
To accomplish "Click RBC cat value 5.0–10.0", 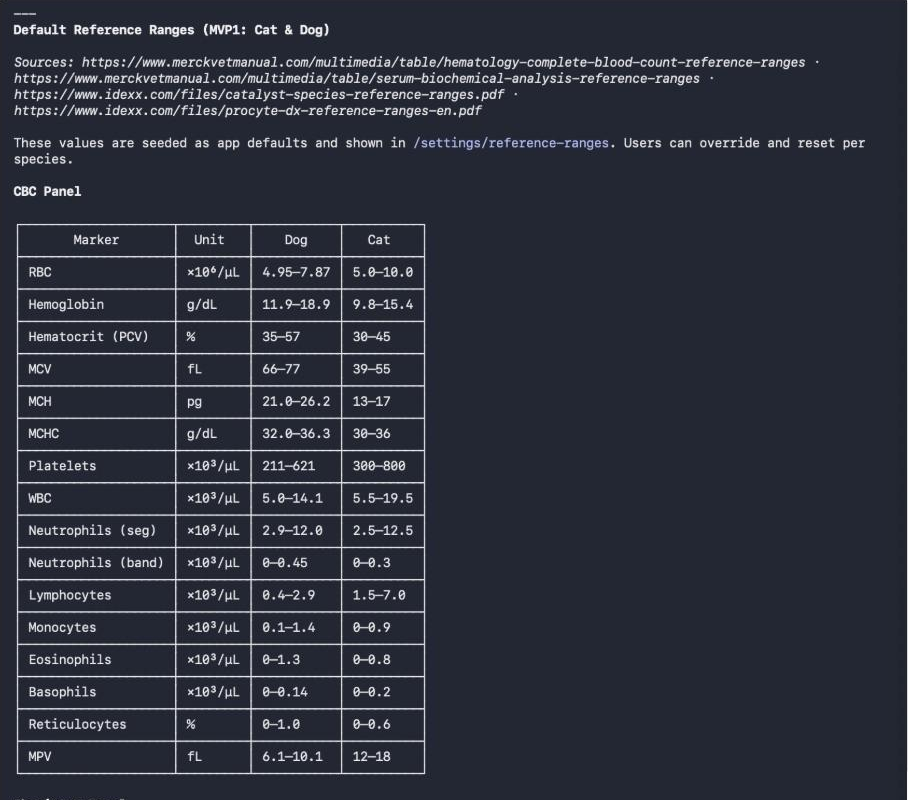I will tap(383, 272).
